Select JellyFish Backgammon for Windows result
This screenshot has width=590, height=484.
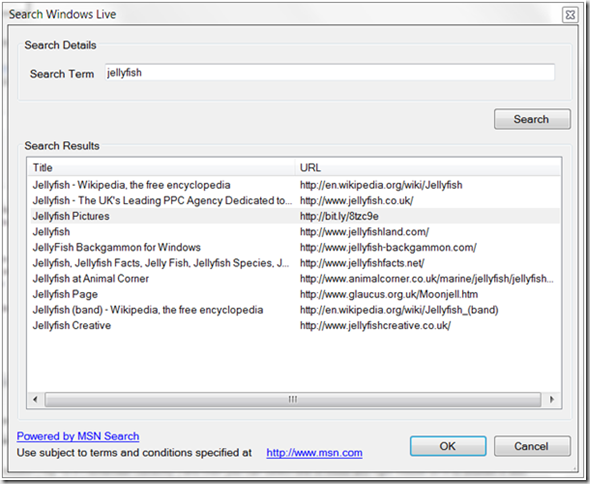pyautogui.click(x=294, y=247)
